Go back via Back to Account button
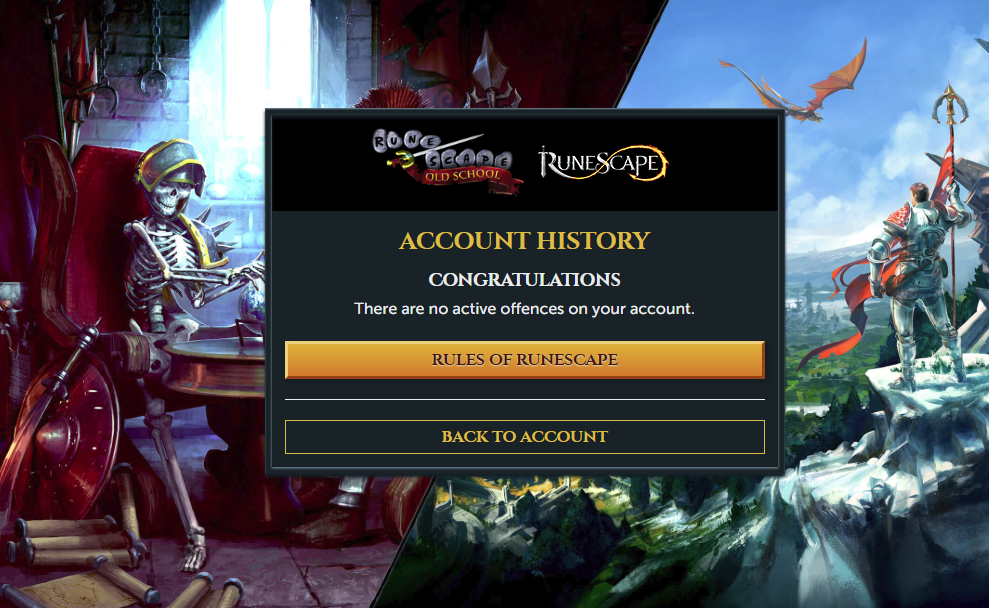Screen dimensions: 989x608 coord(524,436)
